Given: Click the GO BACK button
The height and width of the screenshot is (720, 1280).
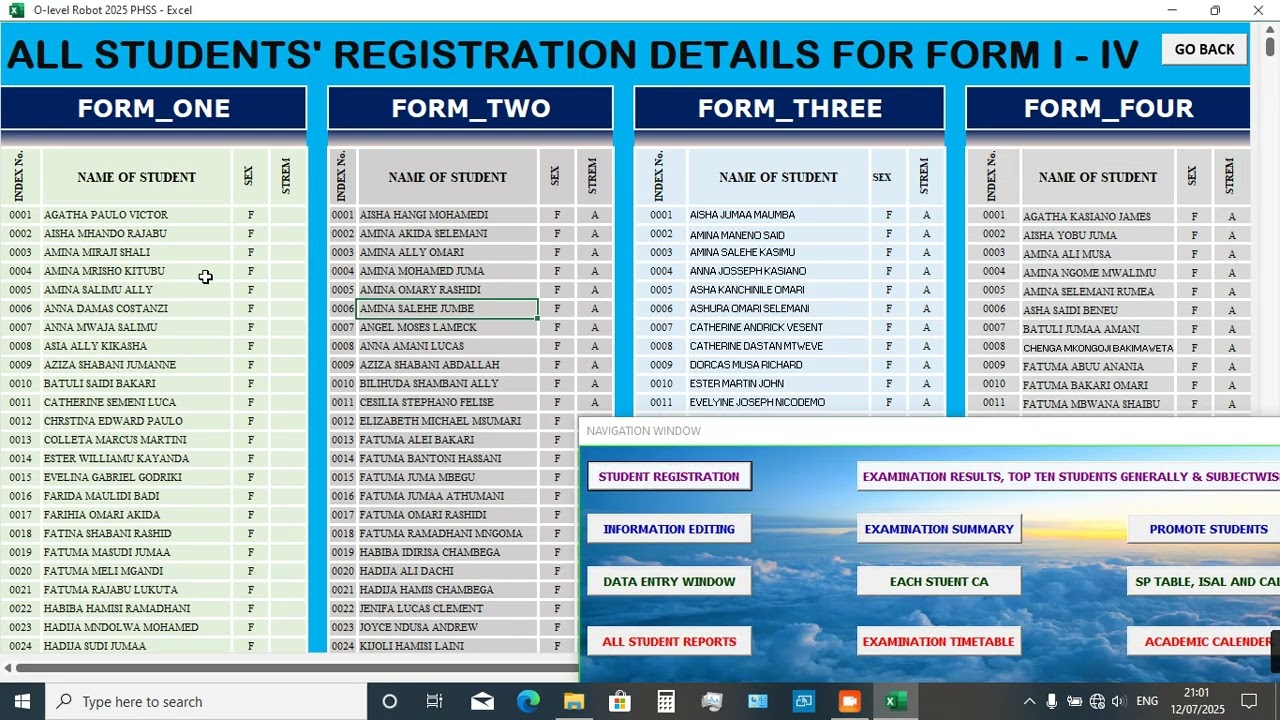Looking at the screenshot, I should (1204, 49).
